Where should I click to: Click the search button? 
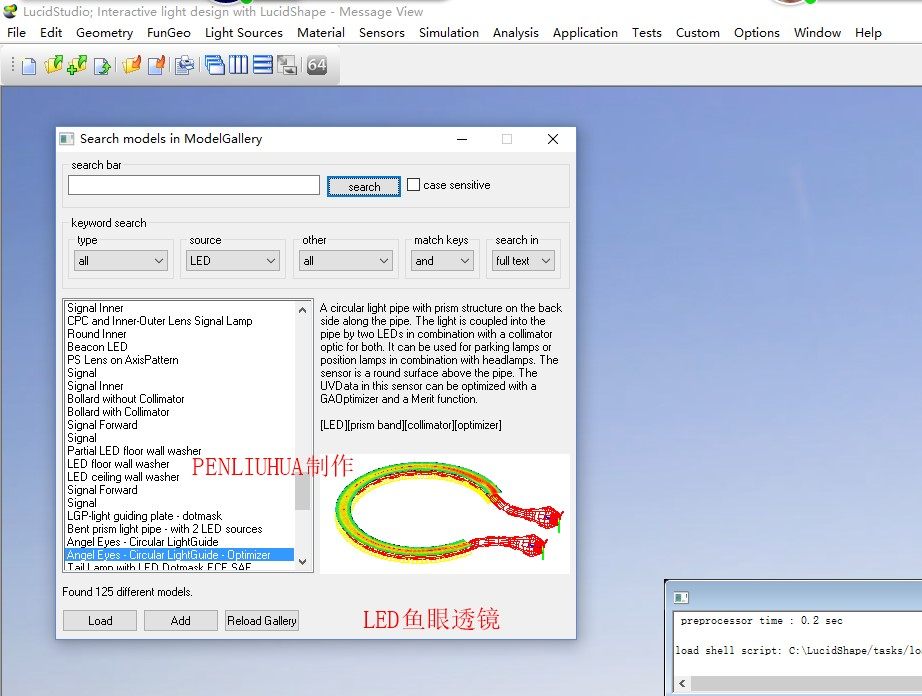364,186
